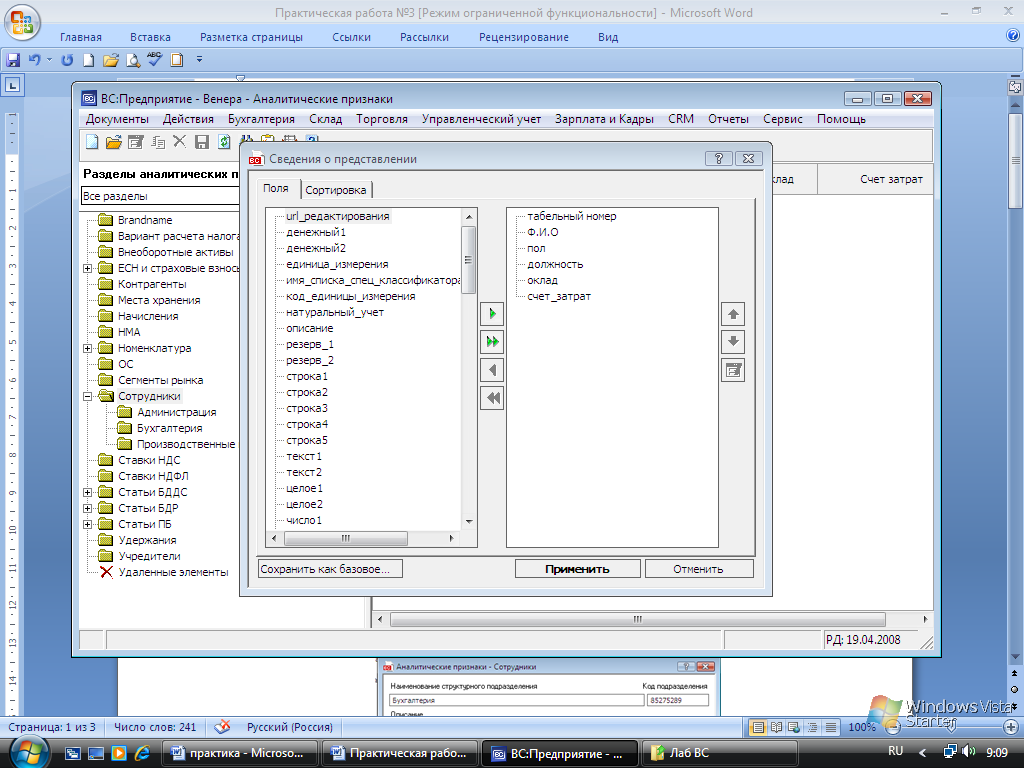This screenshot has width=1024, height=768.
Task: Open Word print preview icon
Action: coord(133,60)
